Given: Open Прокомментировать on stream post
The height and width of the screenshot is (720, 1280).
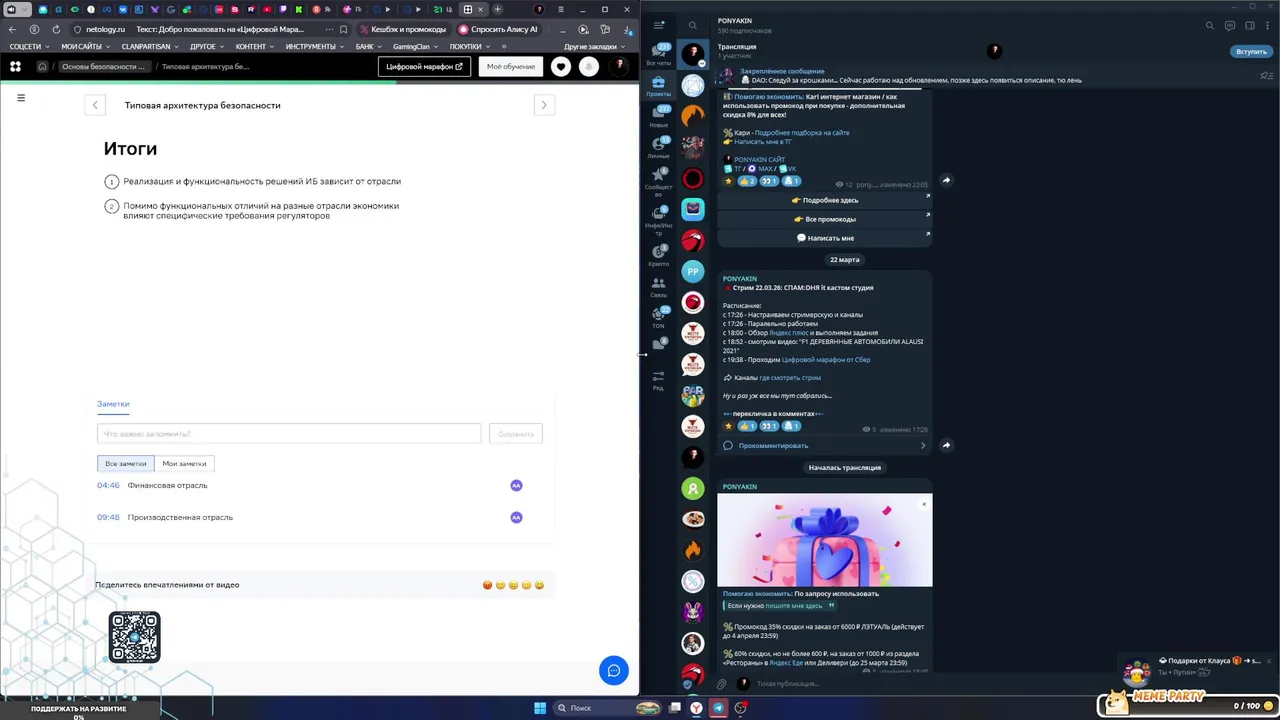Looking at the screenshot, I should coord(824,445).
